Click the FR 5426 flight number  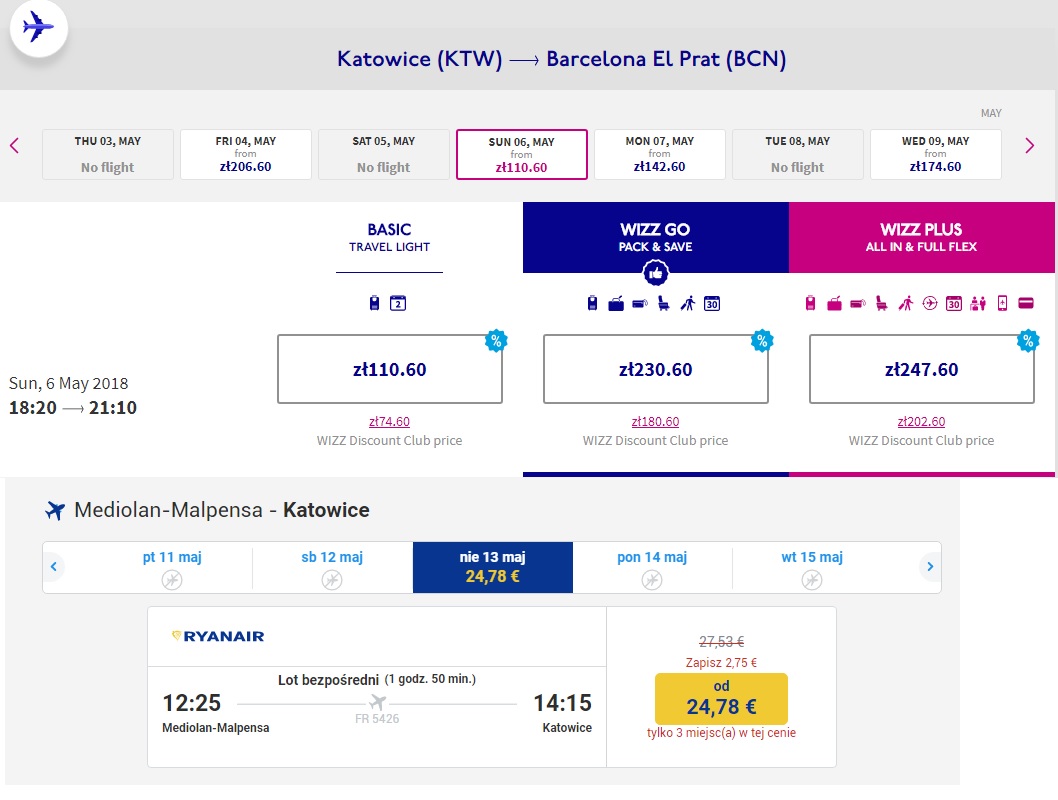(x=377, y=719)
